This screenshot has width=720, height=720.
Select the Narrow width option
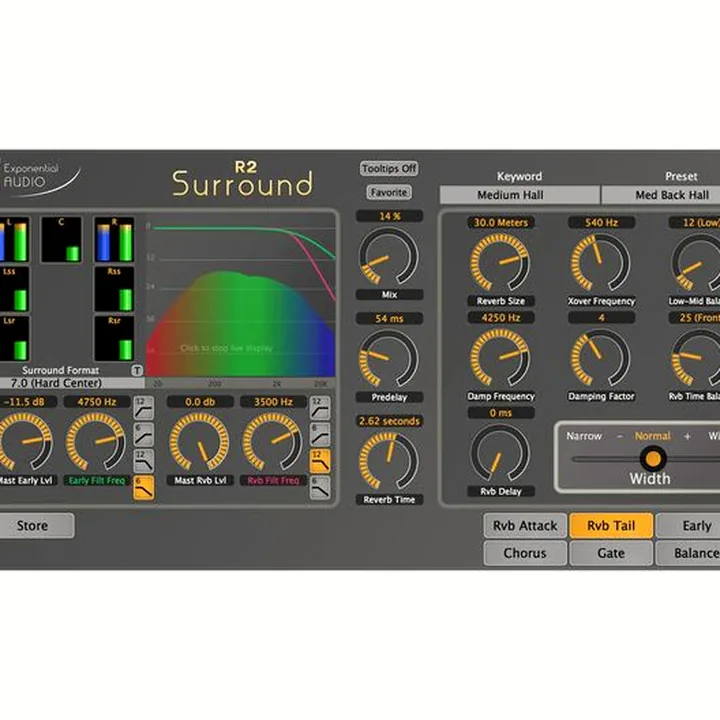click(584, 436)
